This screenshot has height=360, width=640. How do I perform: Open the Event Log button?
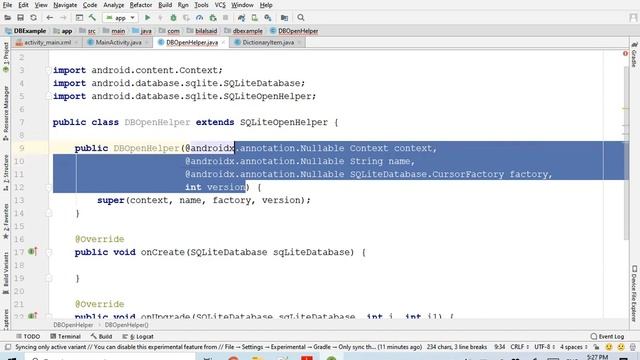click(607, 336)
